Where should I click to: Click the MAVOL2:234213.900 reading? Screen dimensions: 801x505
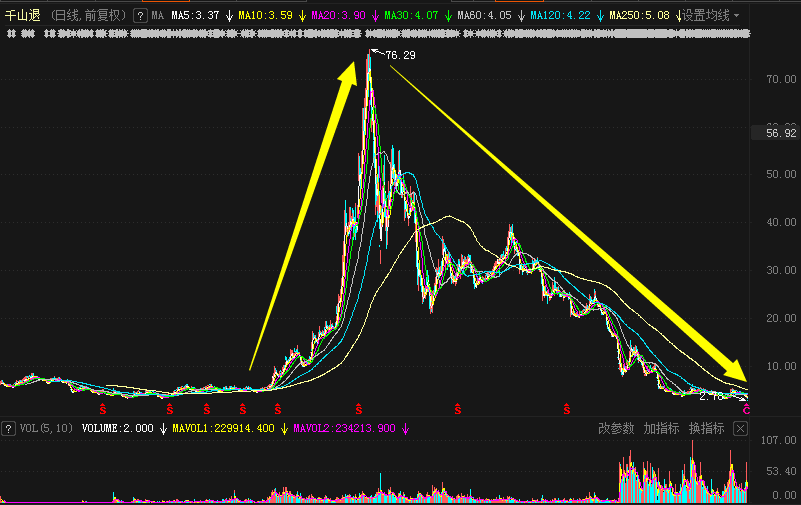click(344, 428)
